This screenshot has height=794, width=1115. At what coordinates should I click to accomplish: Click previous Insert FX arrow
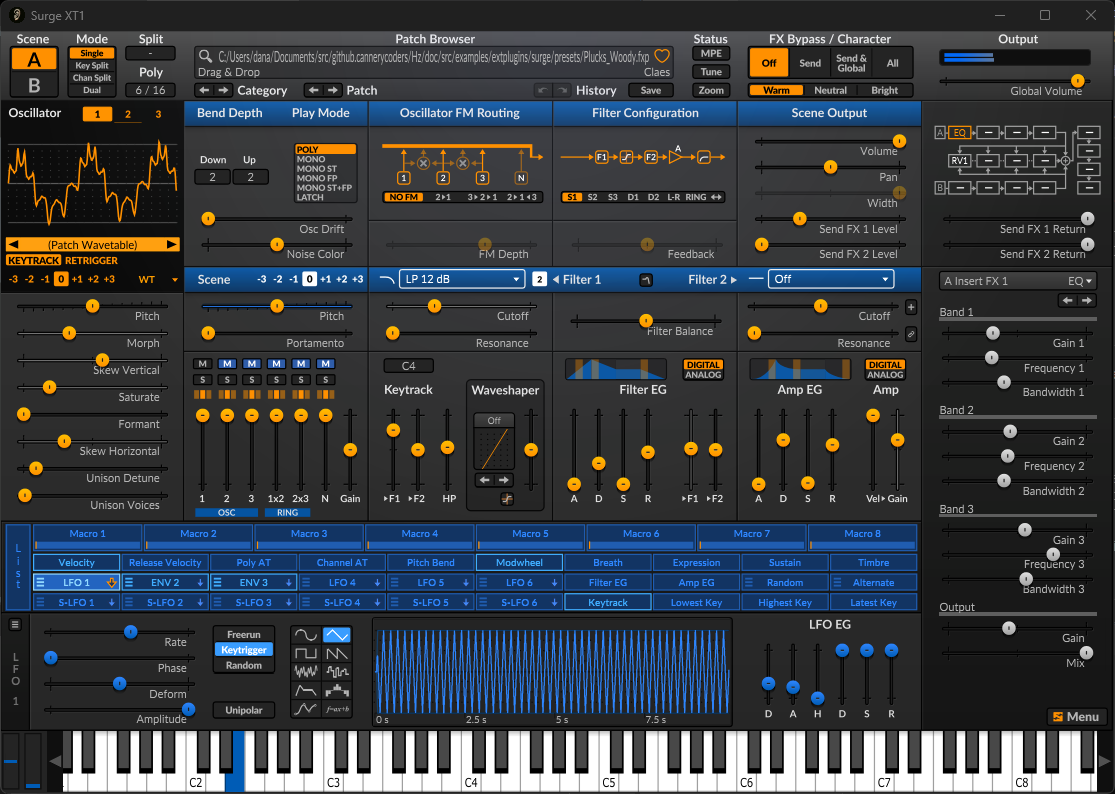coord(1067,301)
